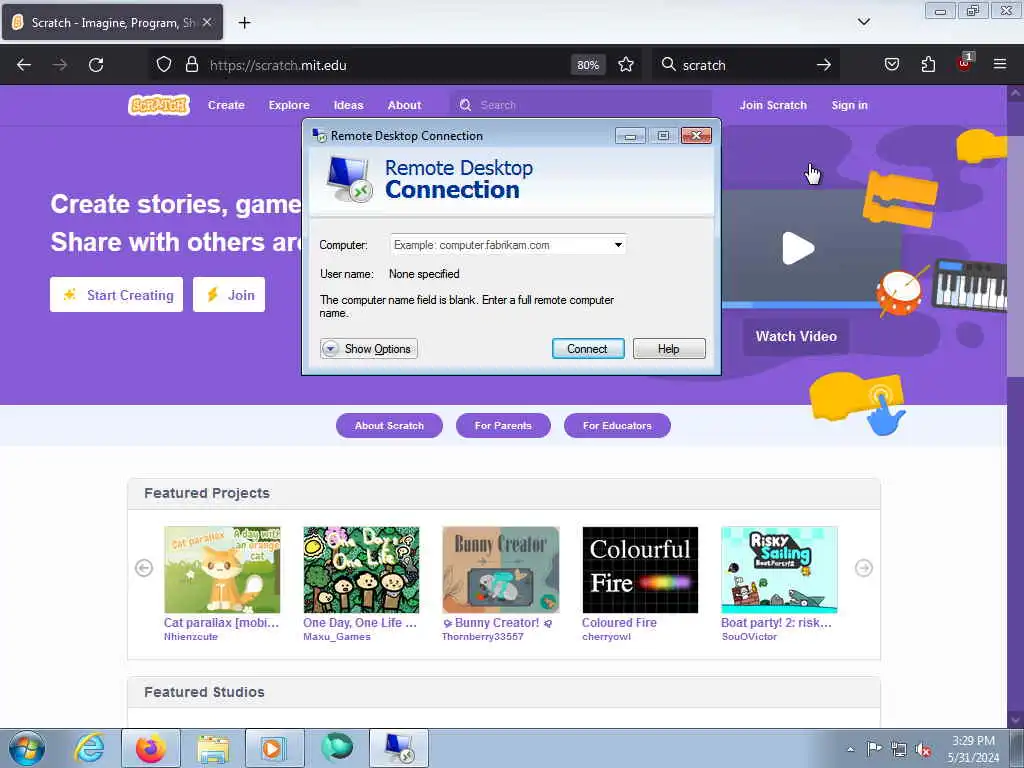Open About Scratch pill button
1024x768 pixels.
pyautogui.click(x=389, y=426)
